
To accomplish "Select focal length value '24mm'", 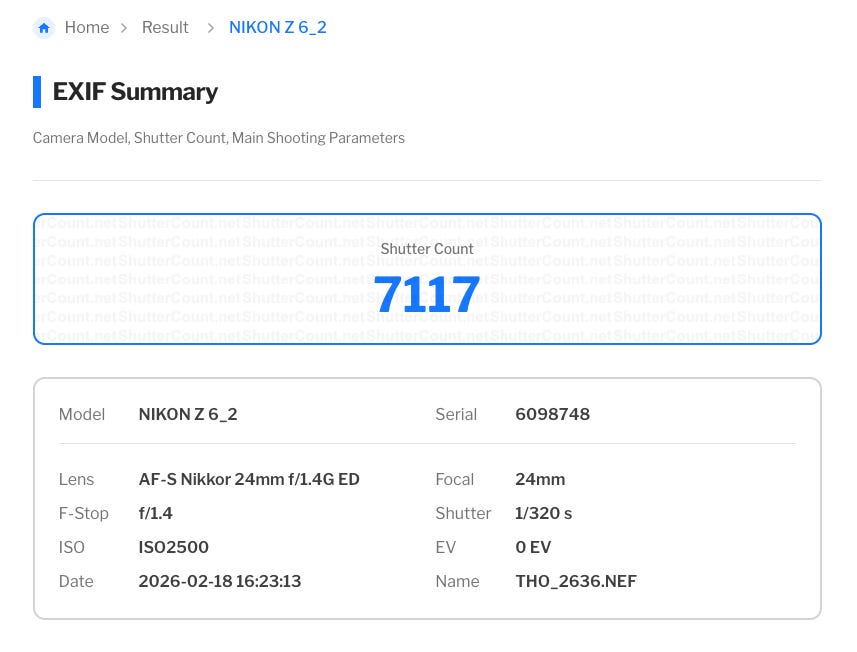I will tap(540, 479).
